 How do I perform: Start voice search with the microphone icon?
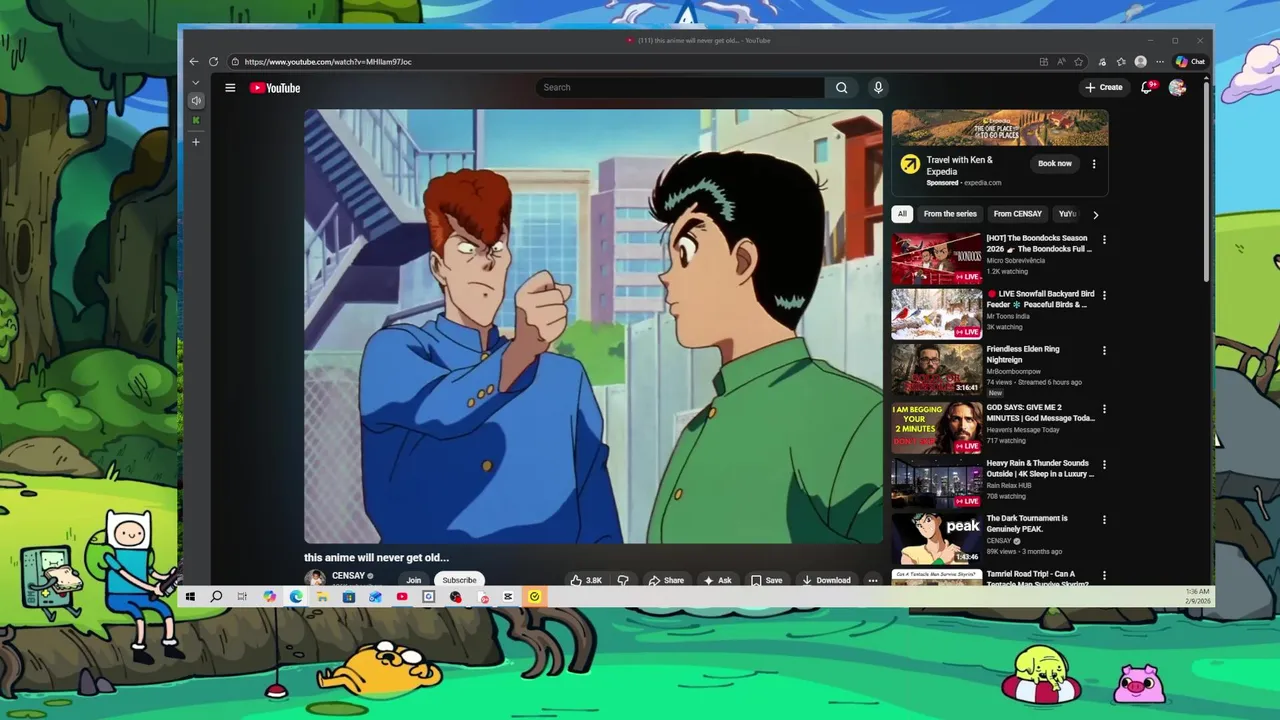[878, 87]
